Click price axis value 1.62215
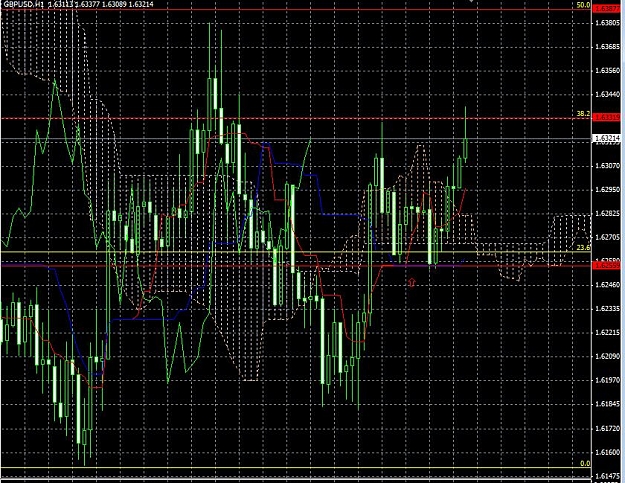625x483 pixels. tap(607, 332)
